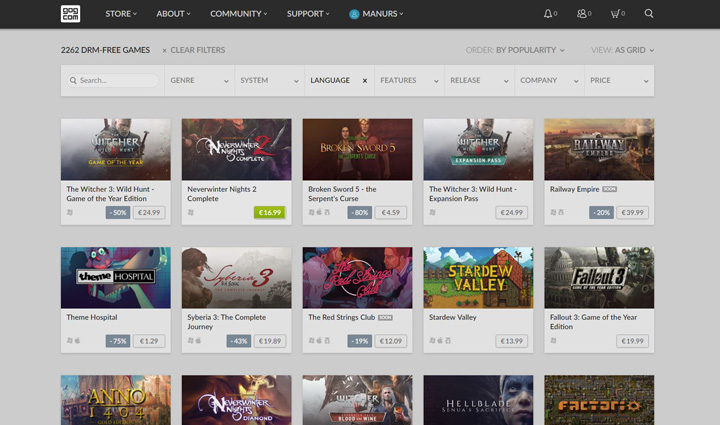Expand the PRICE filter dropdown
This screenshot has height=425, width=720.
tap(619, 81)
